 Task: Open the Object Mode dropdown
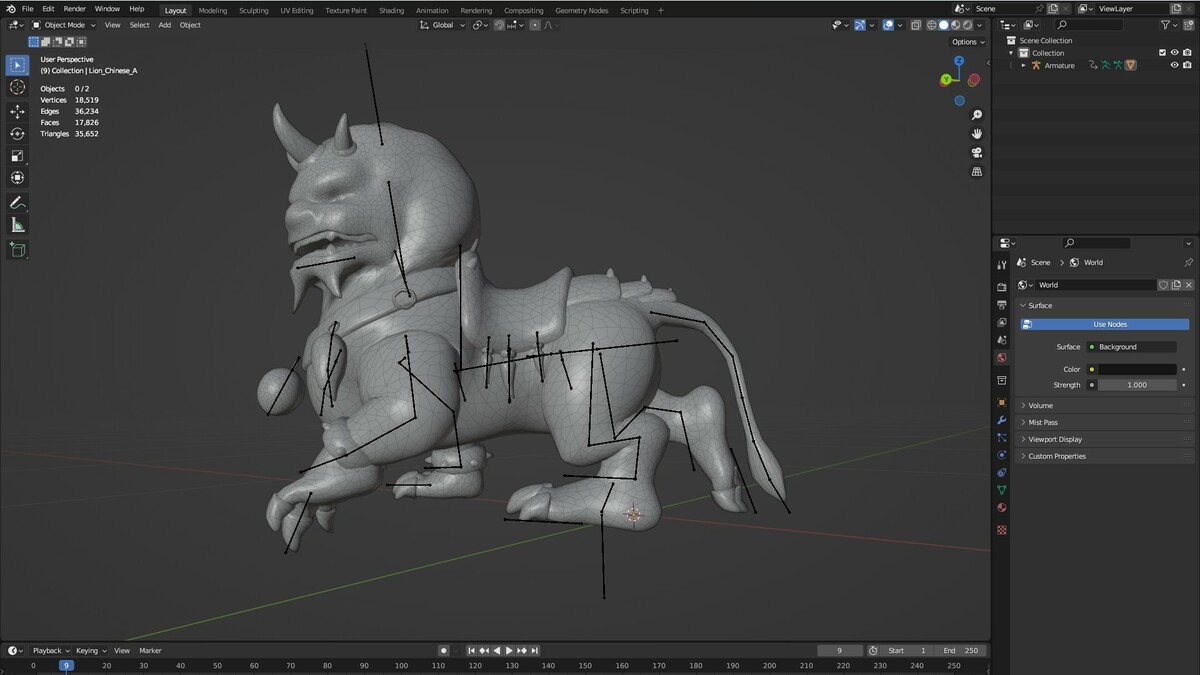click(x=64, y=25)
